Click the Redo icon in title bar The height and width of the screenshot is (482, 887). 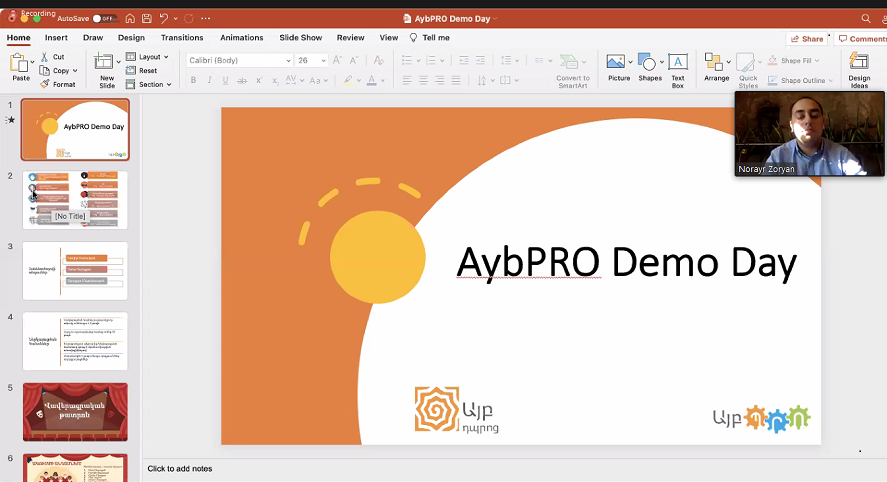189,19
